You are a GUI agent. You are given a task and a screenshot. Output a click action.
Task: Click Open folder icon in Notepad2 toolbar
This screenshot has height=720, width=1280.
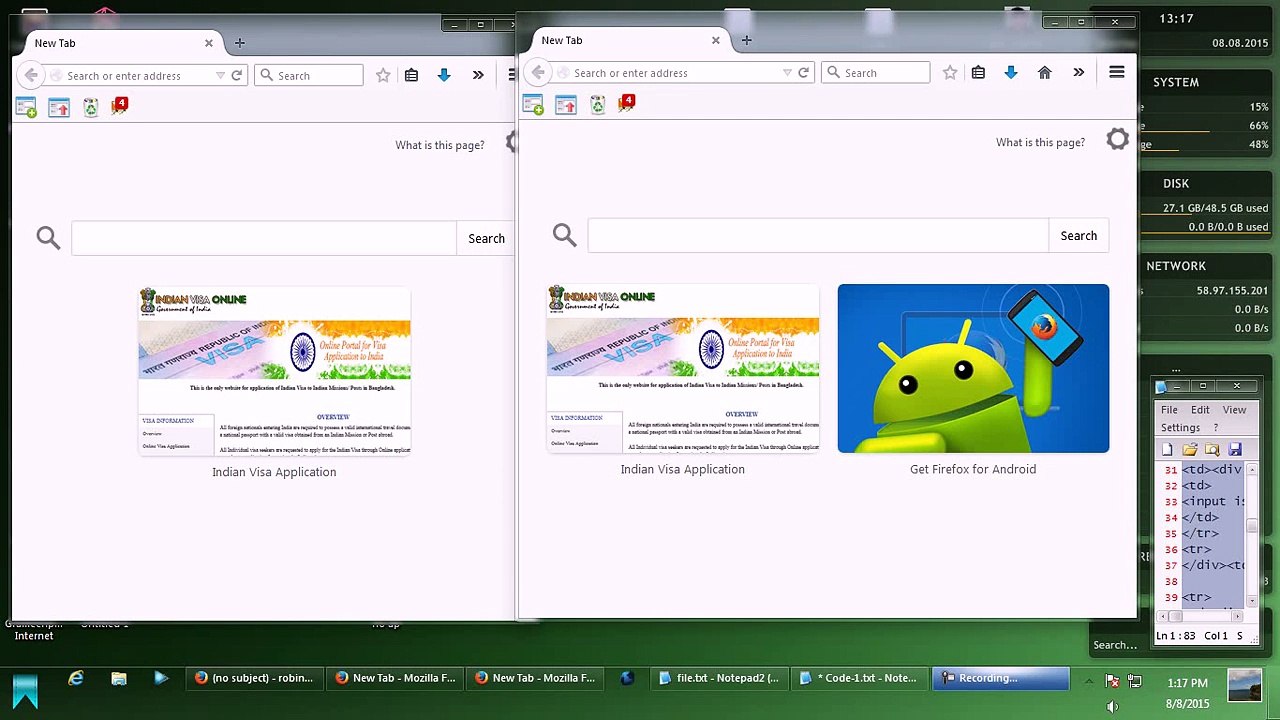1190,450
